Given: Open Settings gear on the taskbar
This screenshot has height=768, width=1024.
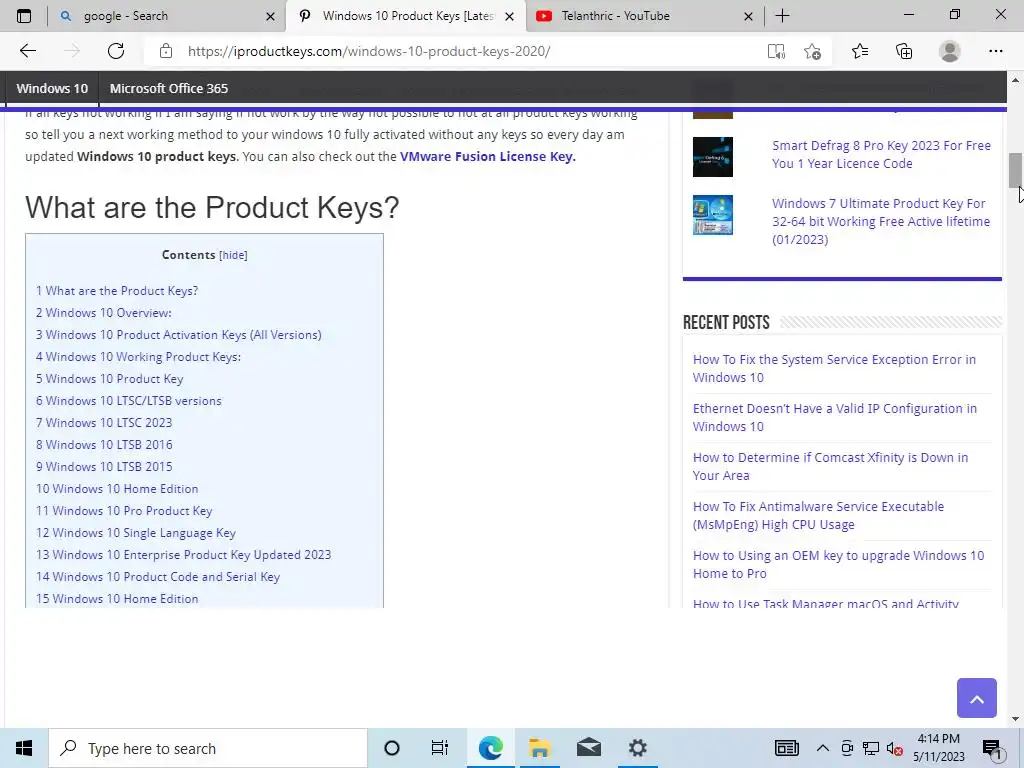Looking at the screenshot, I should (637, 748).
